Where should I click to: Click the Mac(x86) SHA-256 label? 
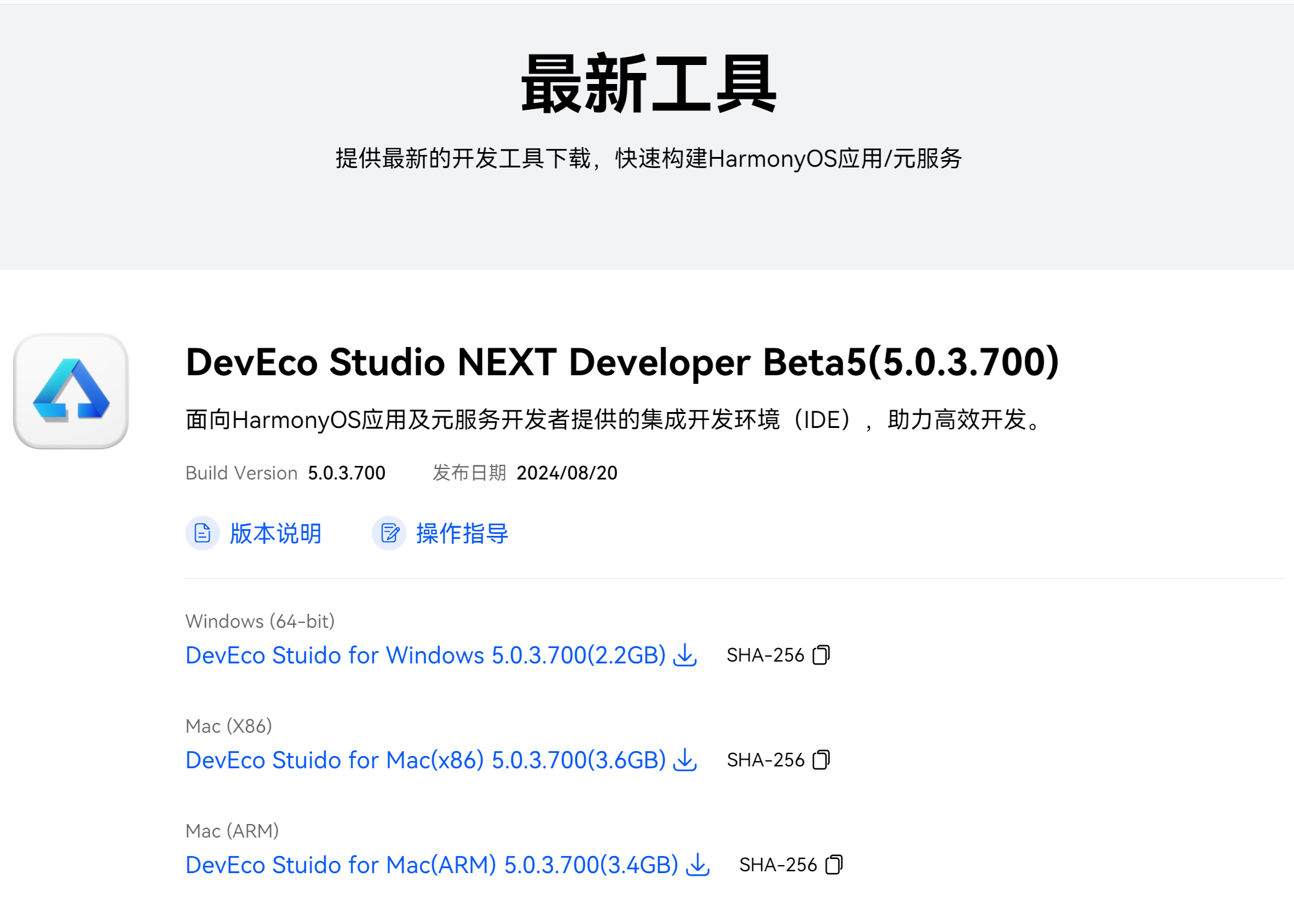coord(765,760)
